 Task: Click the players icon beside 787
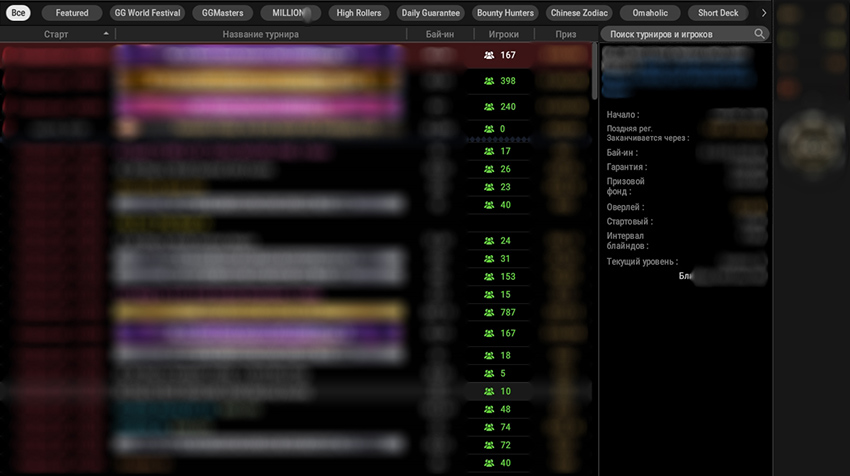pos(489,313)
